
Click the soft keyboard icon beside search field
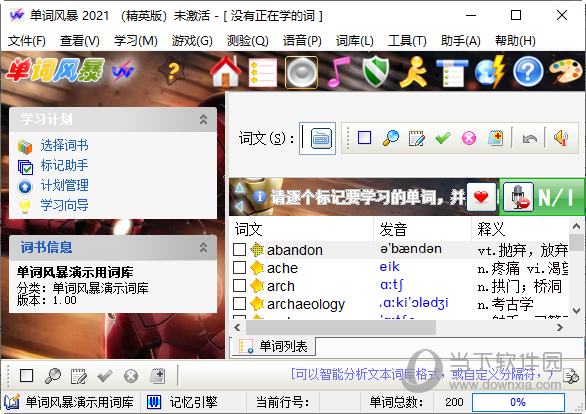tap(321, 138)
